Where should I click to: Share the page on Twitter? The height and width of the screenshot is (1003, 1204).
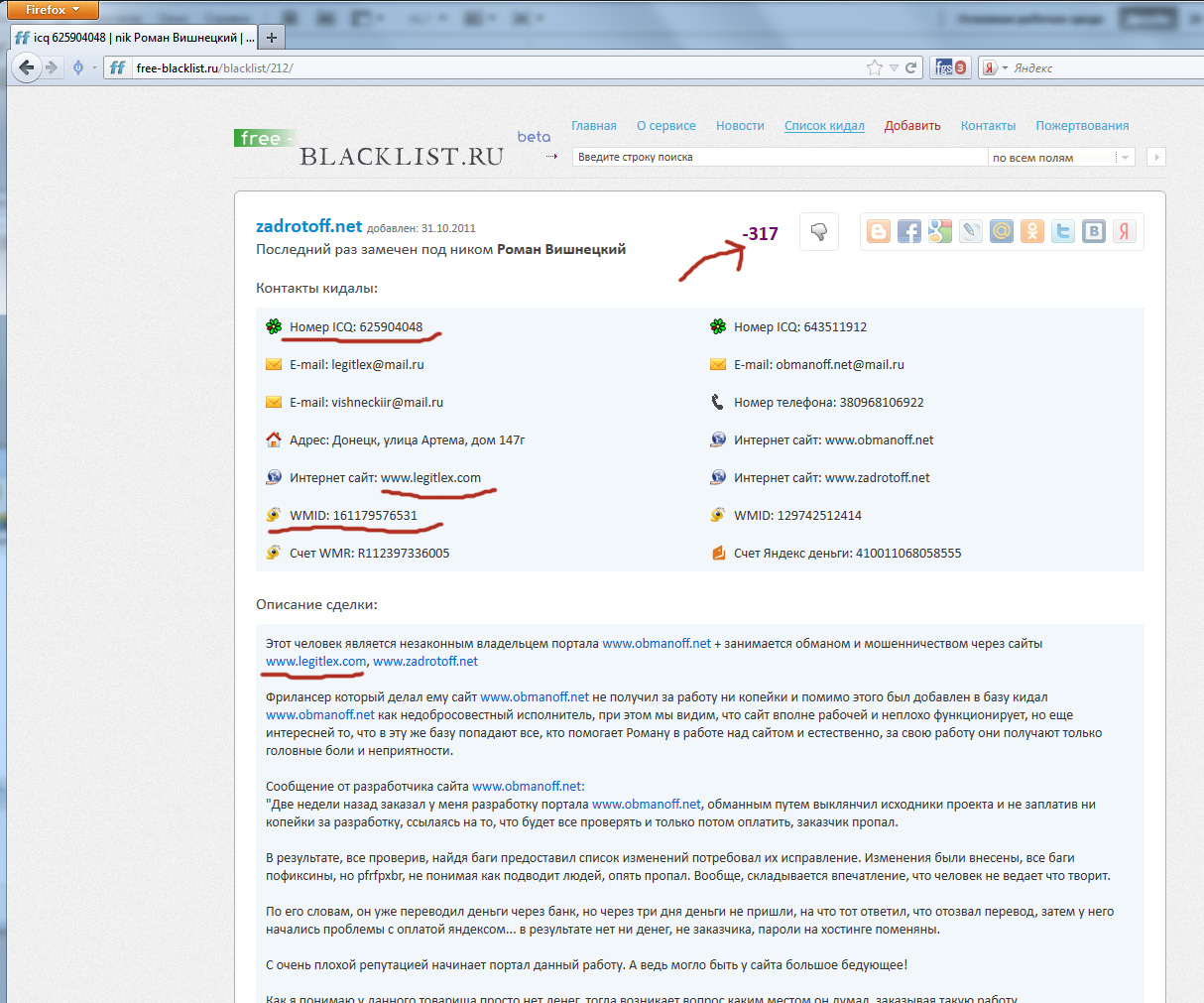(x=1063, y=232)
